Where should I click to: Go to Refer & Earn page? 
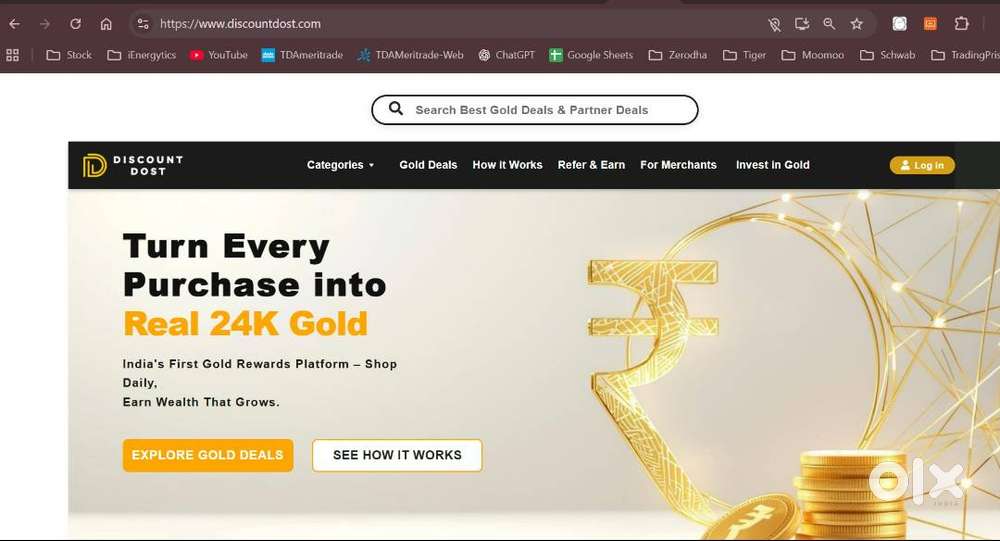click(x=591, y=165)
